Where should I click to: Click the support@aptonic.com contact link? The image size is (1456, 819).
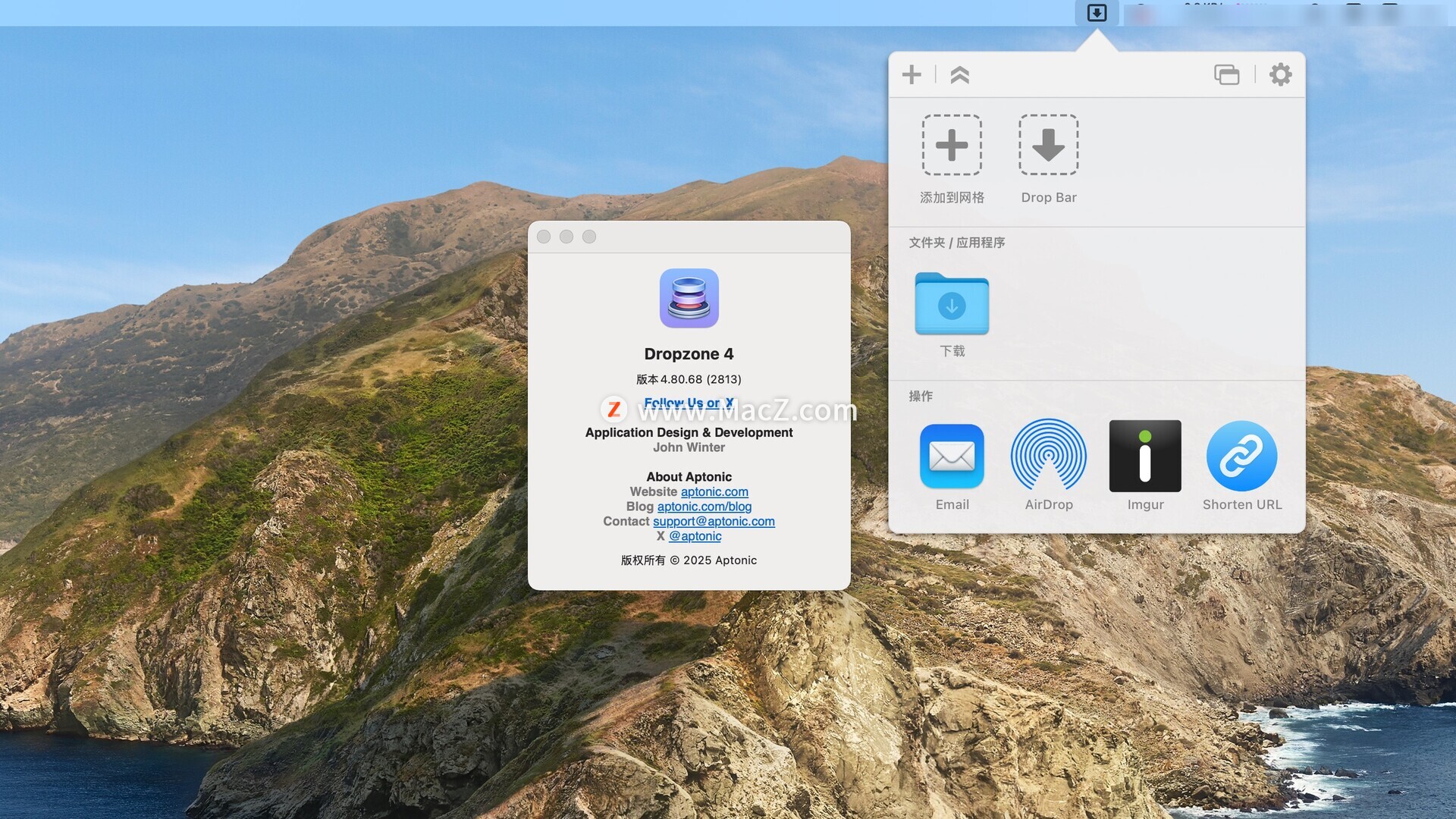point(714,521)
